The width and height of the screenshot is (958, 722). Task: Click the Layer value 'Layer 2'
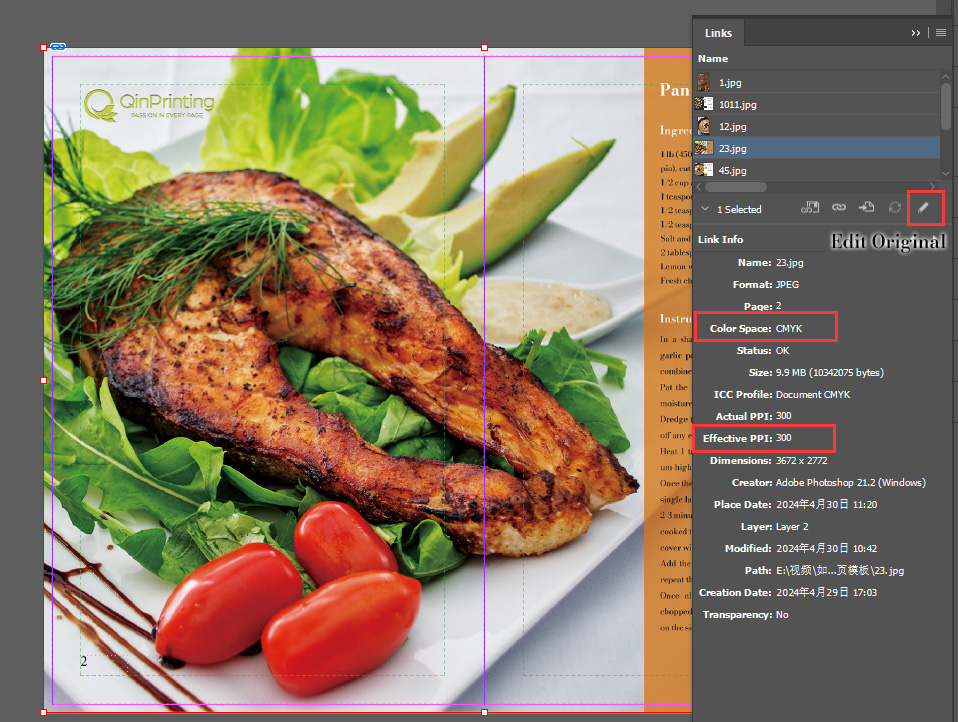[x=792, y=527]
